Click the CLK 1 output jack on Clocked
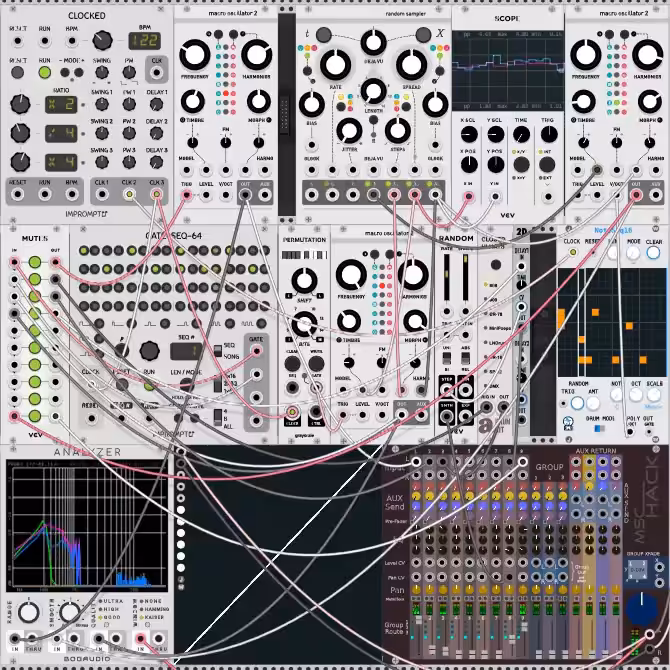 tap(102, 194)
